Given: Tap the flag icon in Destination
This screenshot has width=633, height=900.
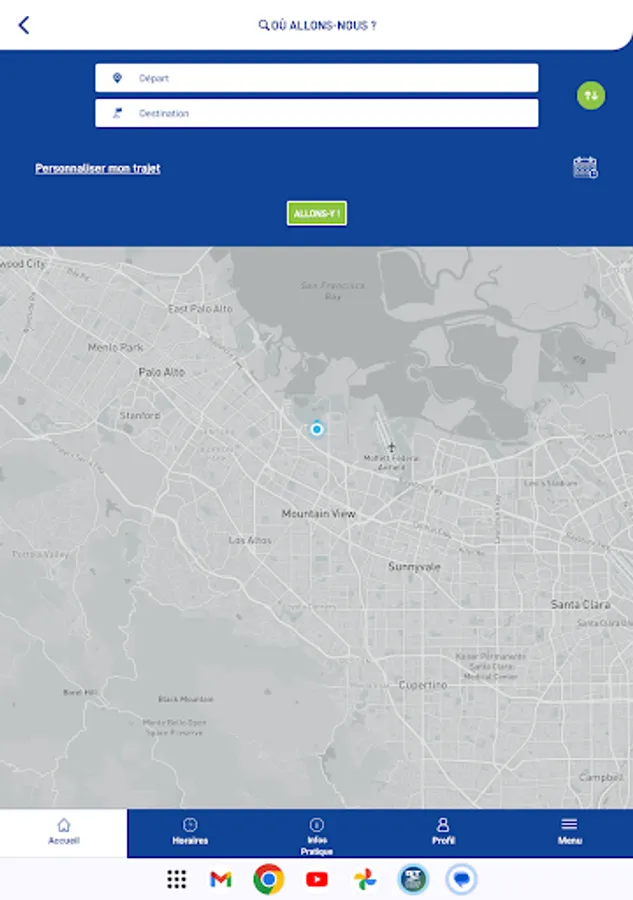Looking at the screenshot, I should pos(117,113).
